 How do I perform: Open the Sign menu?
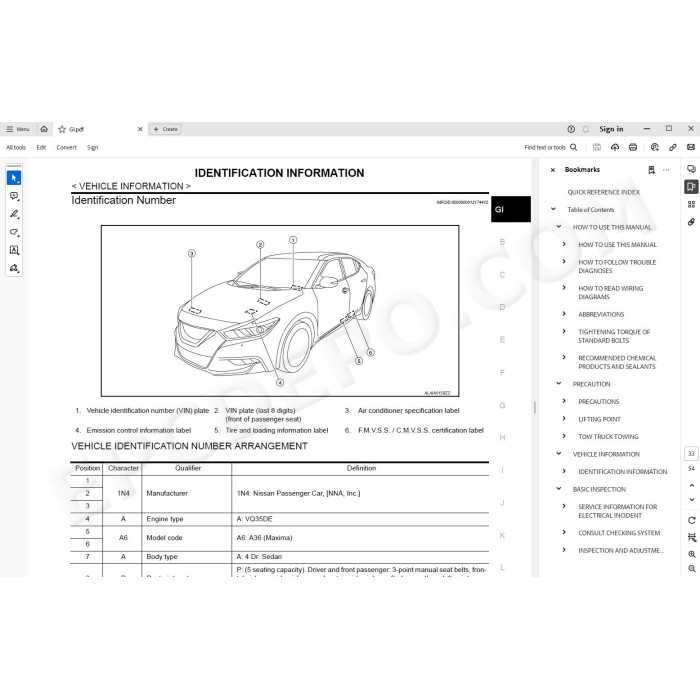tap(92, 147)
